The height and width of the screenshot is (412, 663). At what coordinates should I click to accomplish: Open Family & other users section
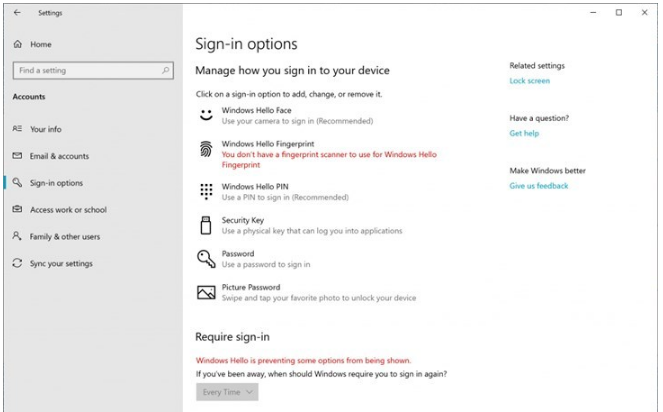[64, 237]
